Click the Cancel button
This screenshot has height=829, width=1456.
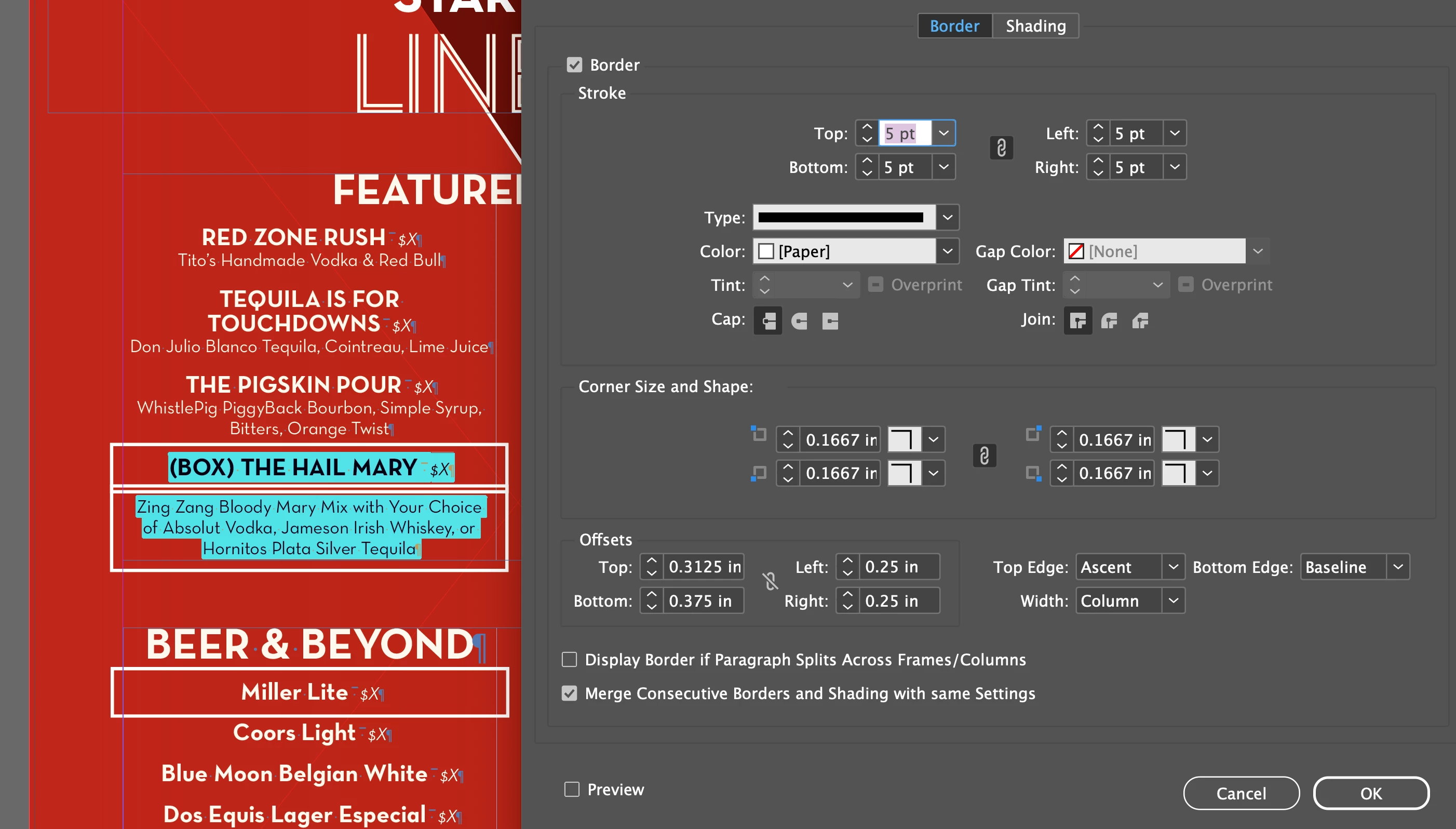pos(1241,793)
